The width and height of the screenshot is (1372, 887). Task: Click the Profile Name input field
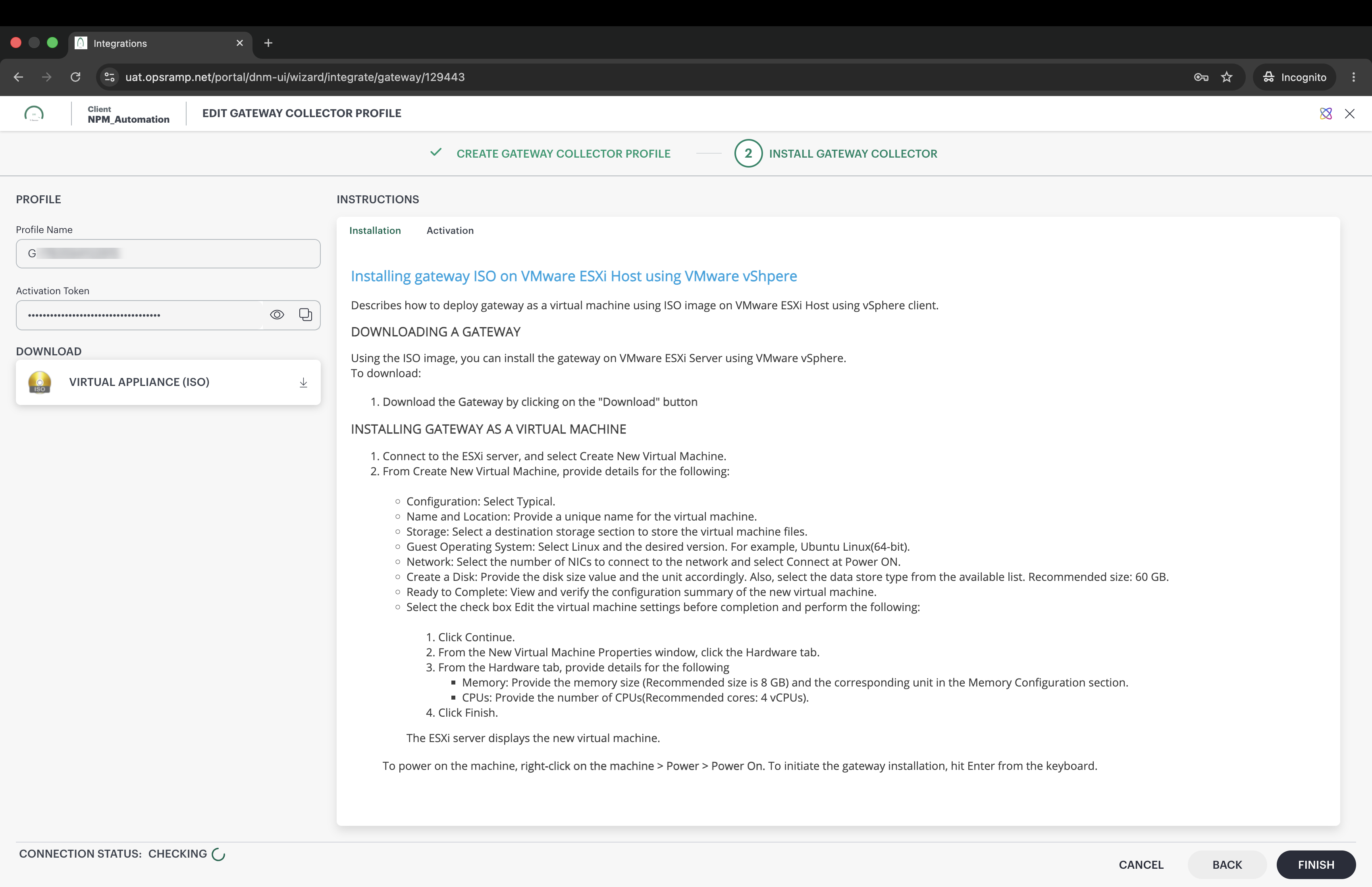pos(168,253)
